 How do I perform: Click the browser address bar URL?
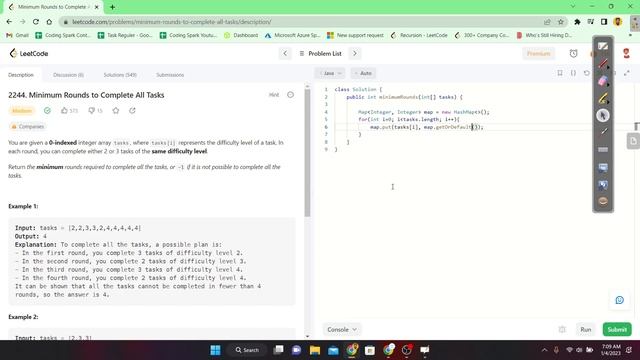coord(171,22)
